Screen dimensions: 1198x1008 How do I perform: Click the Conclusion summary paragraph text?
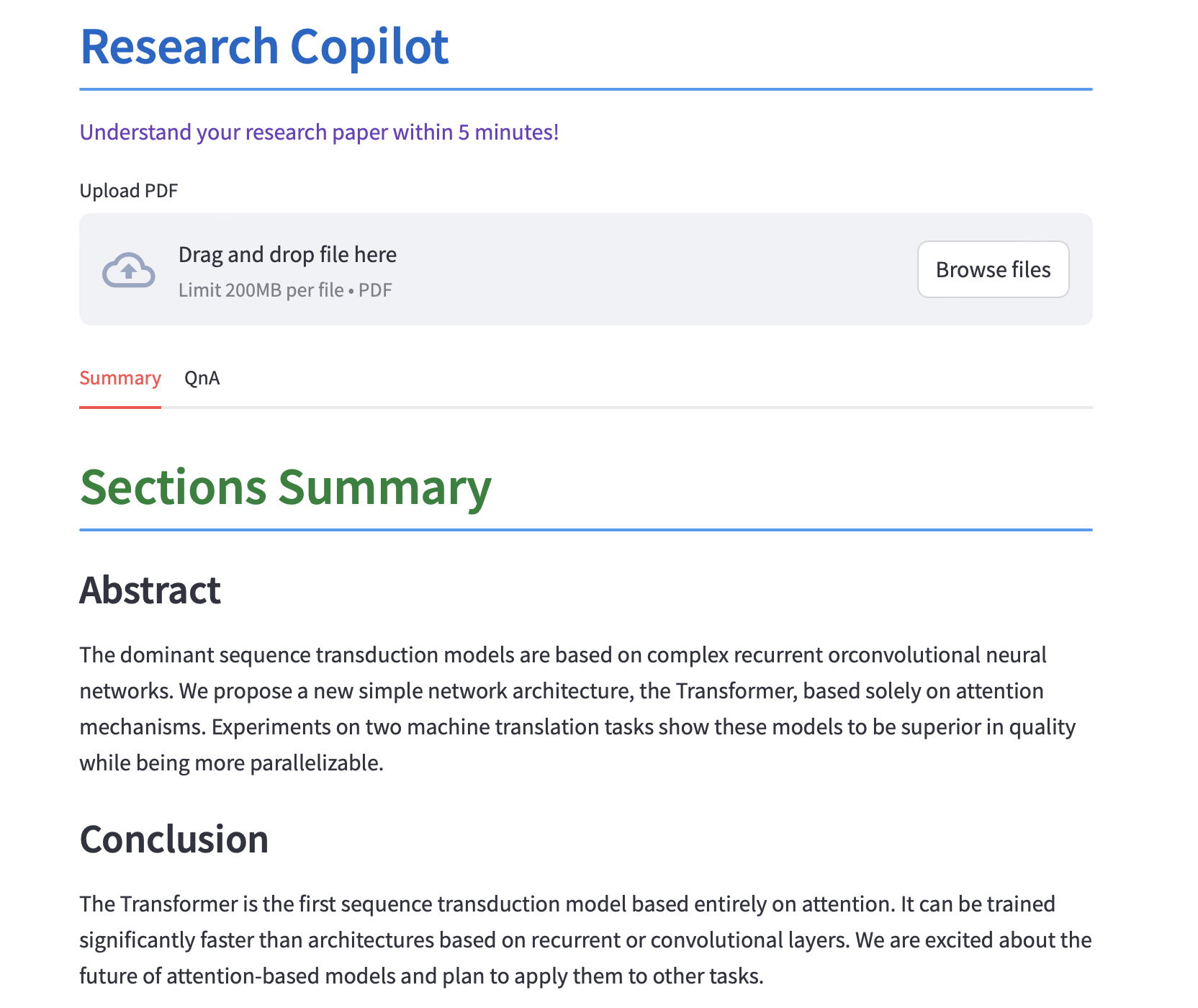[x=576, y=940]
